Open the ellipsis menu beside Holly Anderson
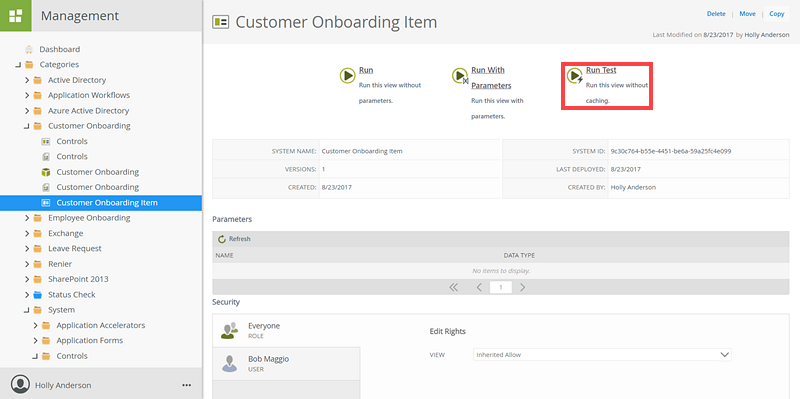This screenshot has height=399, width=800. tap(187, 385)
